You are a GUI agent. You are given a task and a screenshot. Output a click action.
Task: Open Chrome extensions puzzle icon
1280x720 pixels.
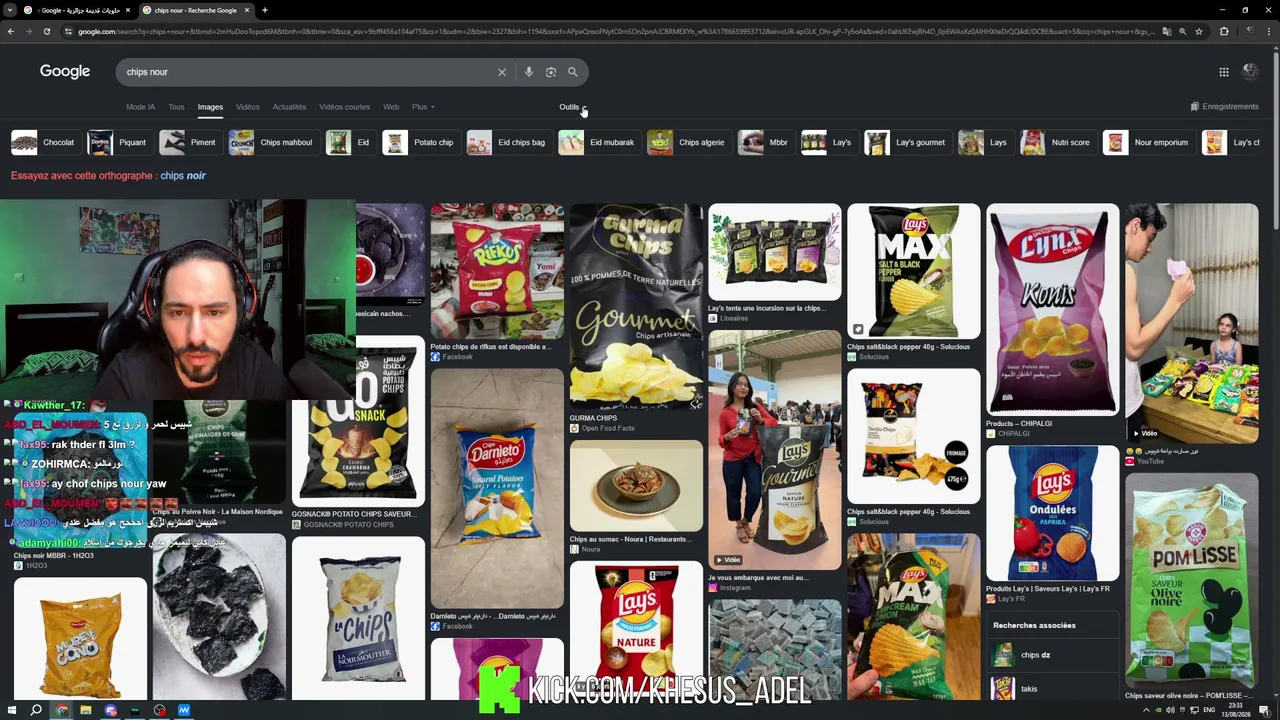(x=1224, y=31)
